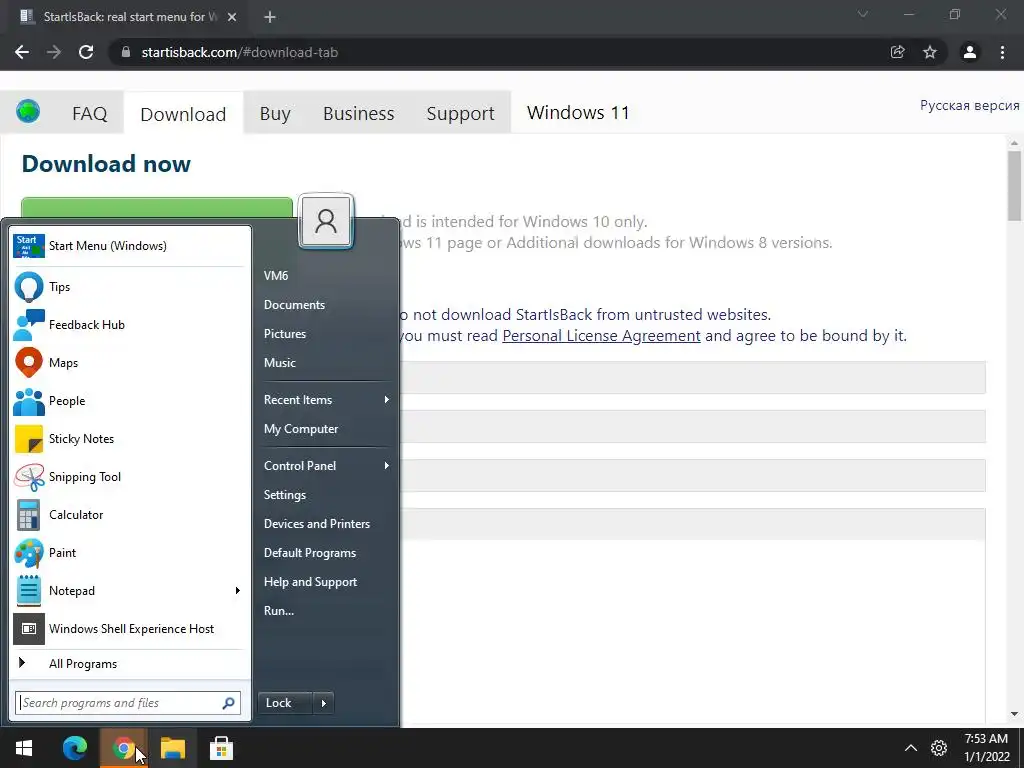Viewport: 1024px width, 768px height.
Task: Click the Lock button
Action: click(x=285, y=703)
